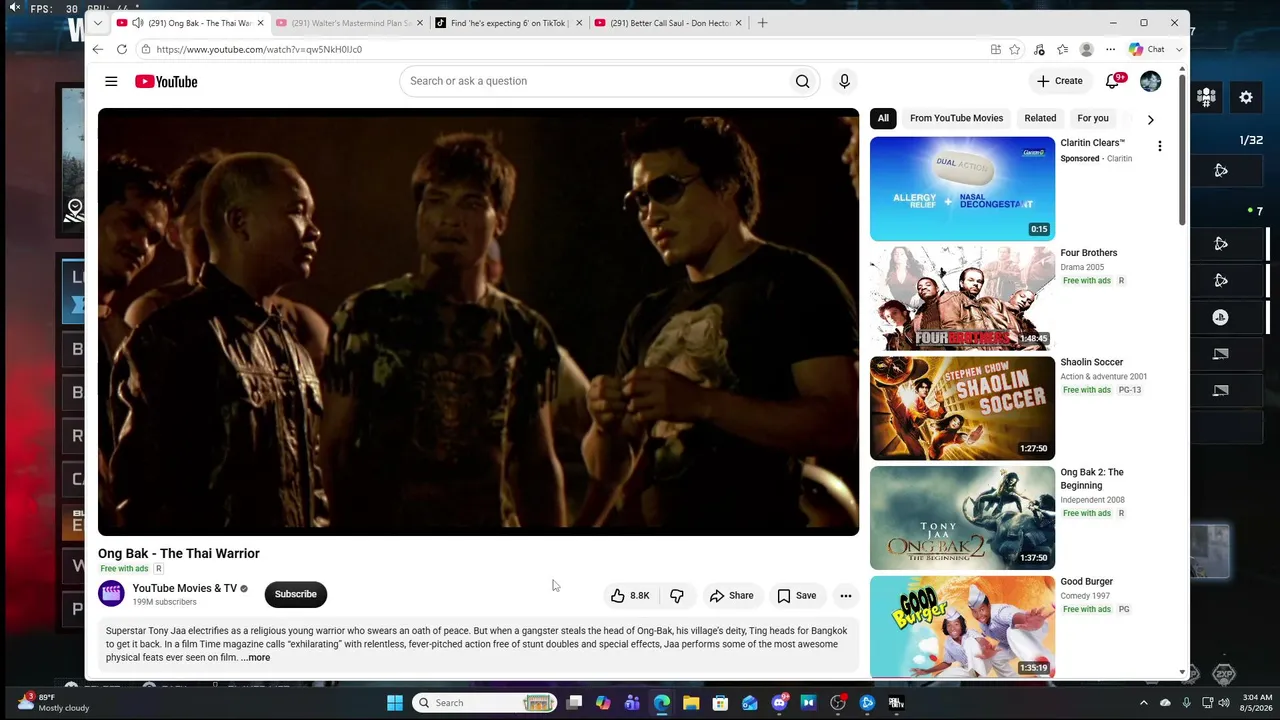Select the All filter chip

(x=883, y=118)
